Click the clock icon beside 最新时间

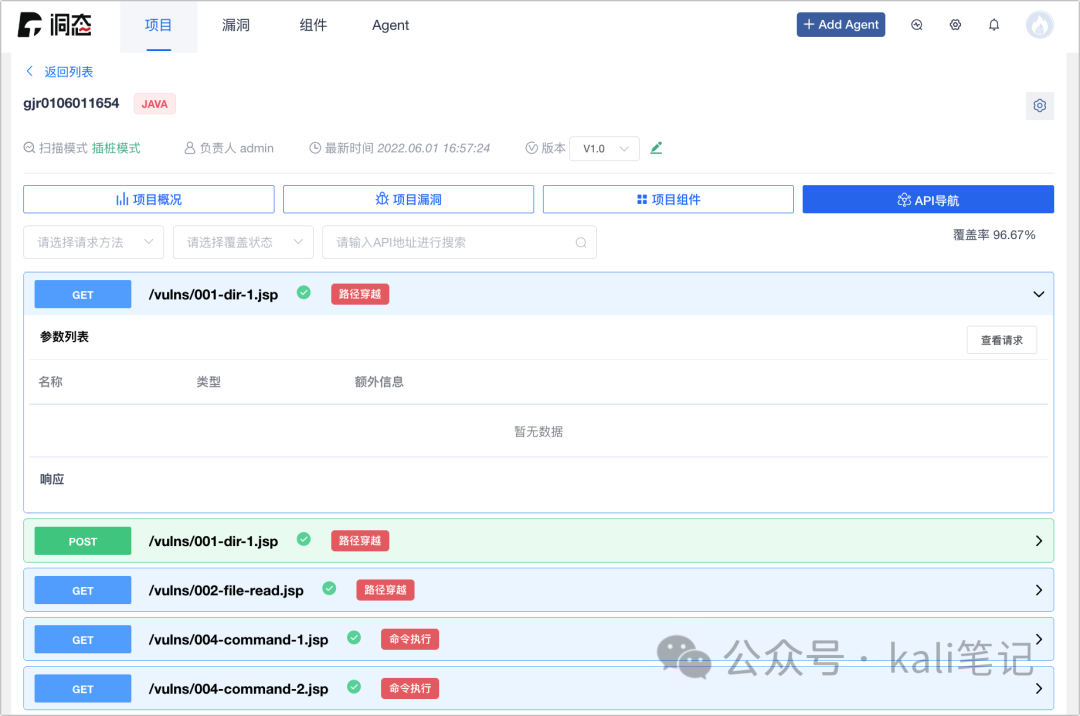[315, 148]
